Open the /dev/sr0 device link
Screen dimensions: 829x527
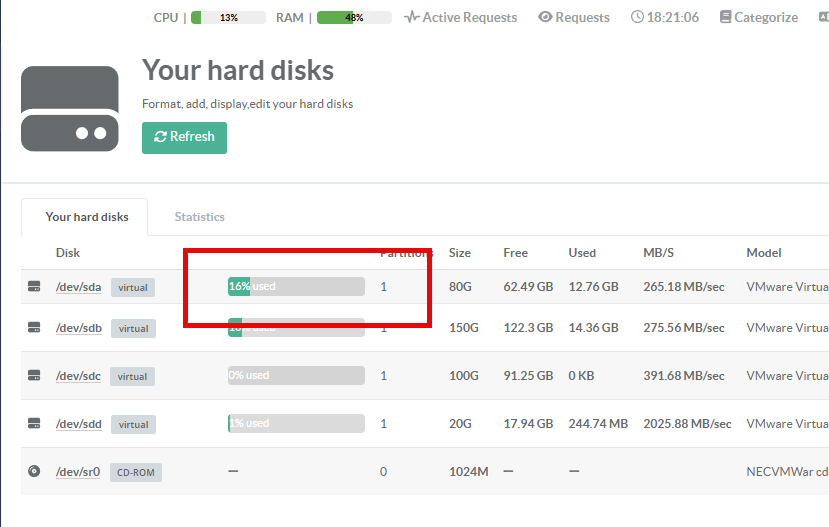[78, 472]
